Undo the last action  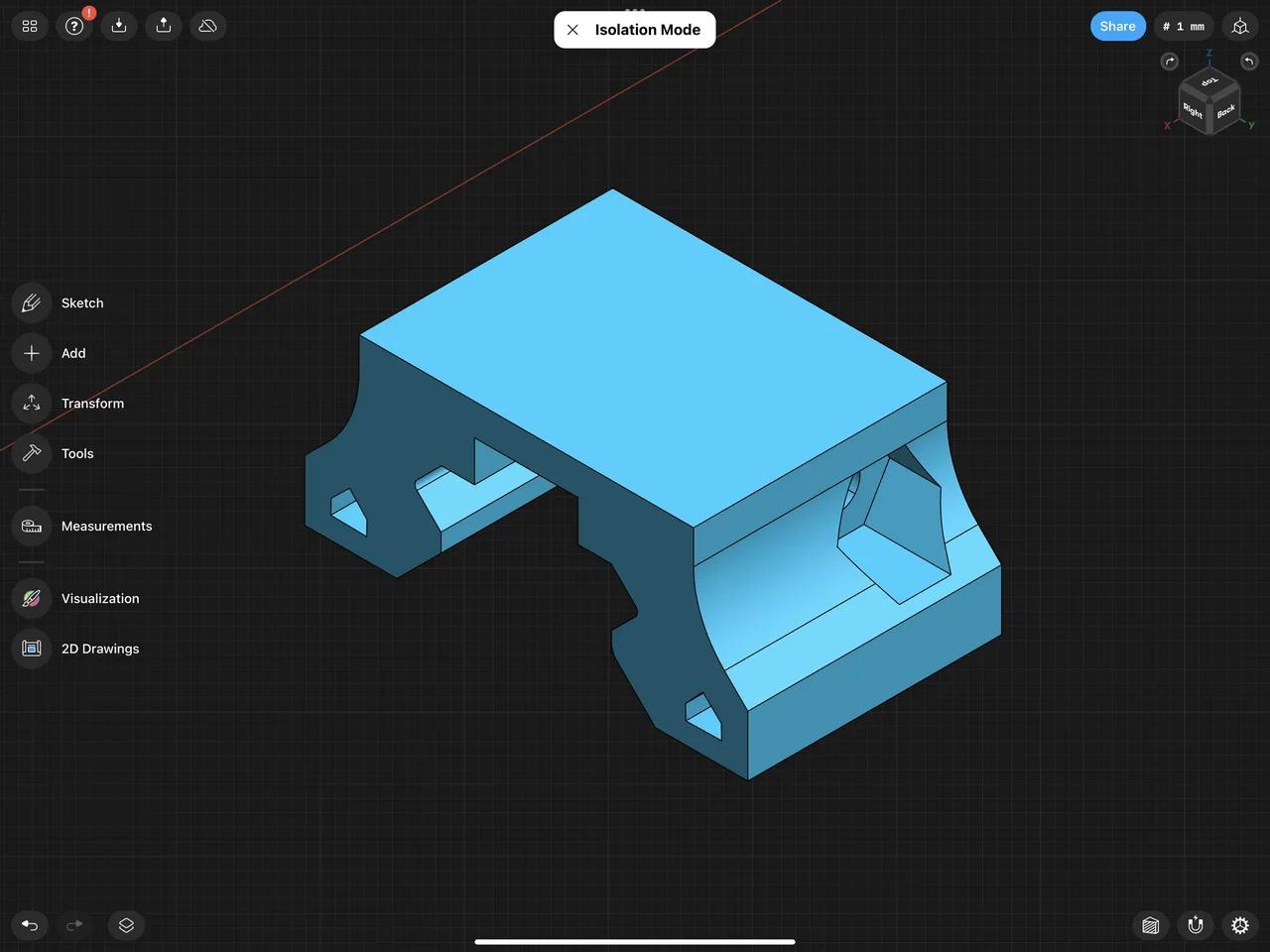click(x=30, y=925)
